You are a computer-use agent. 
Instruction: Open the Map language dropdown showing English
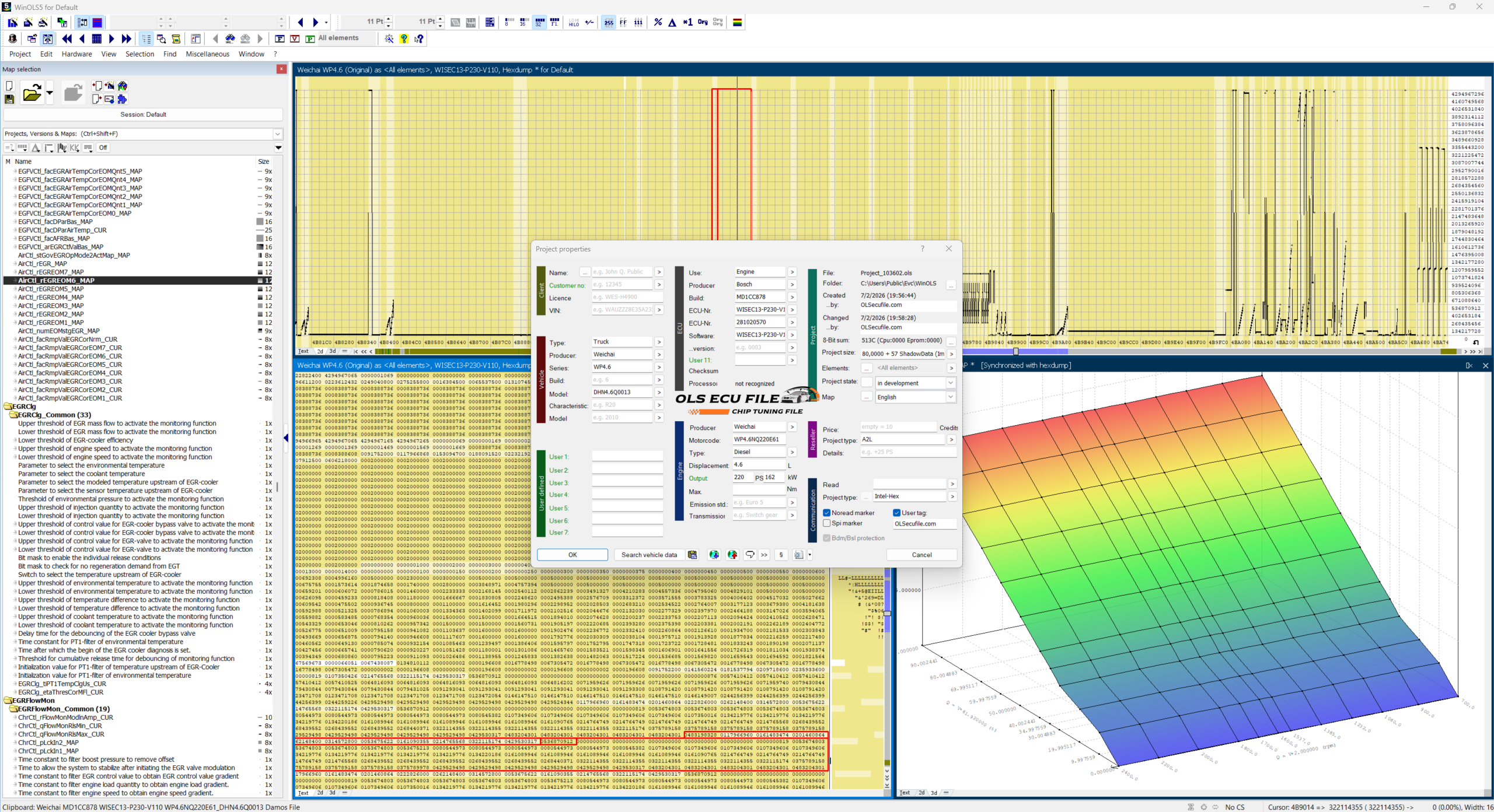951,397
